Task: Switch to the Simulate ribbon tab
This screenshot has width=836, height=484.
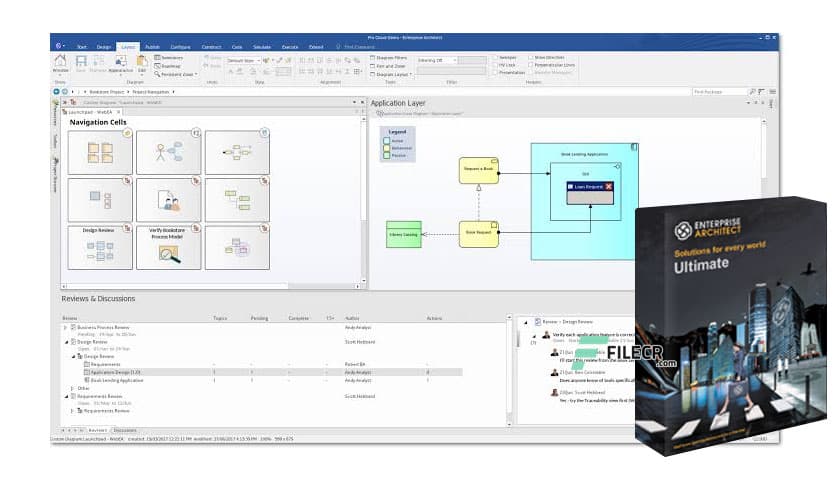Action: (x=262, y=47)
